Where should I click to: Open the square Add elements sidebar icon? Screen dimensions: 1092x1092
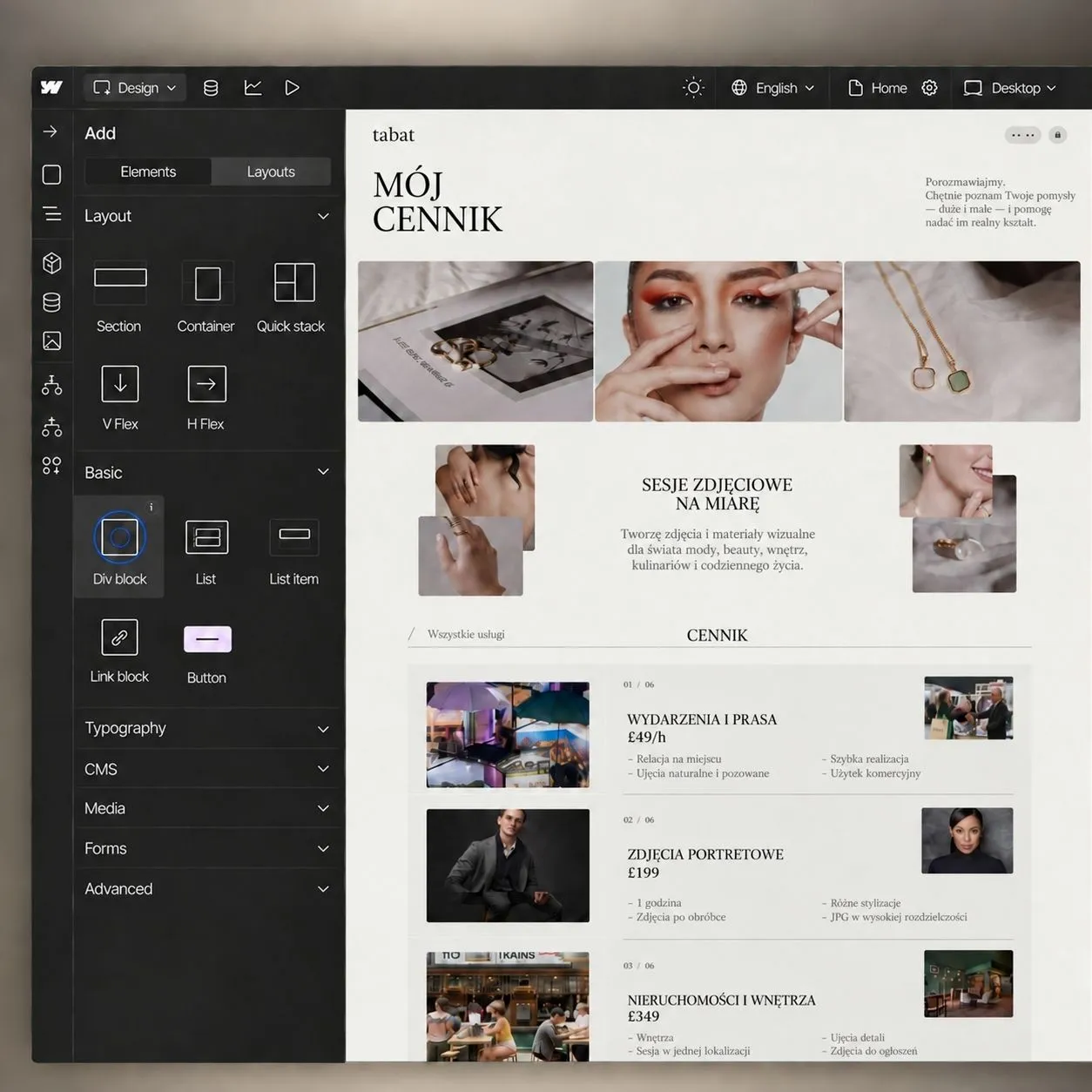51,175
